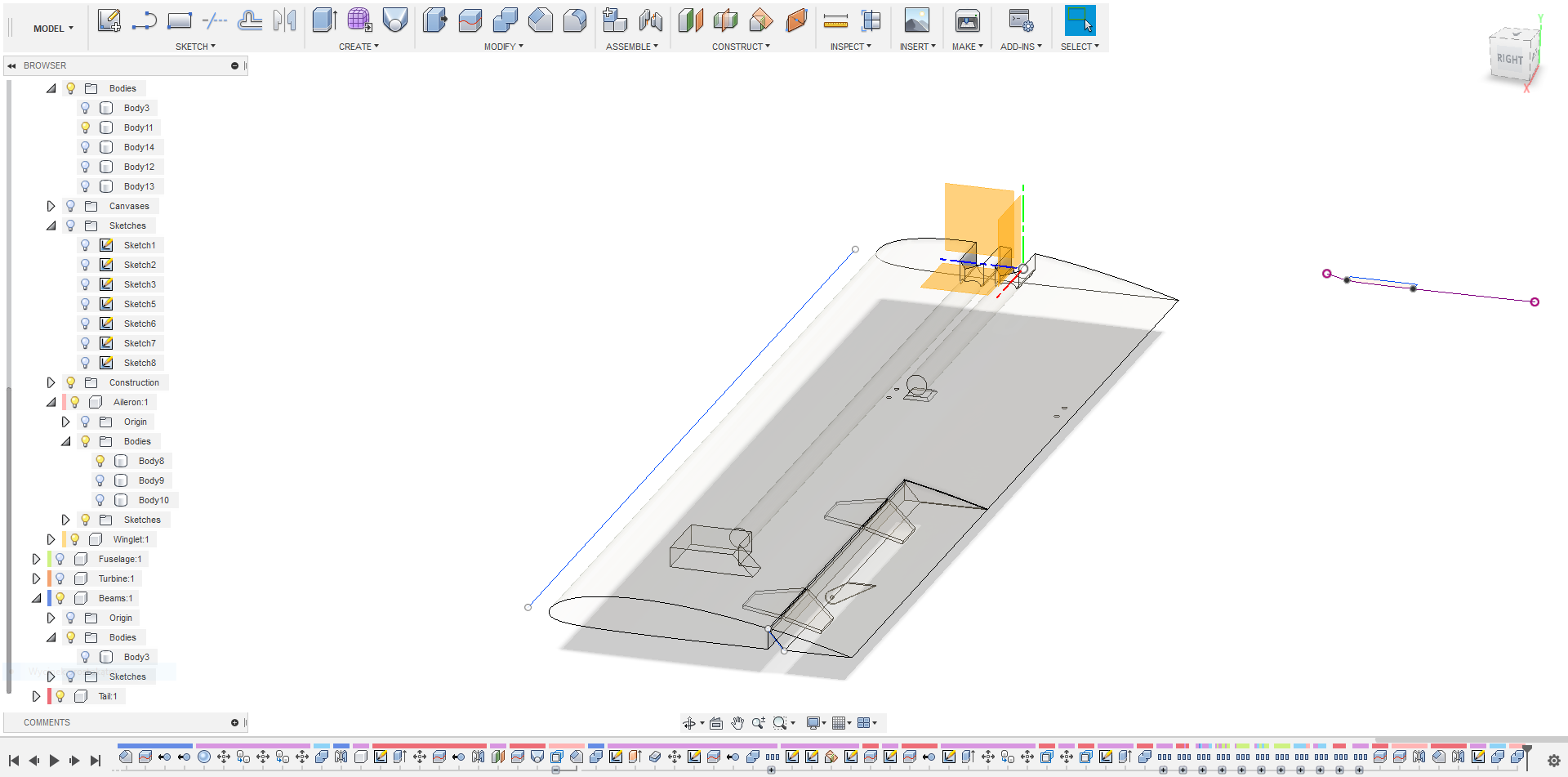The width and height of the screenshot is (1568, 777).
Task: Select the sketch Mirror tool
Action: point(285,20)
